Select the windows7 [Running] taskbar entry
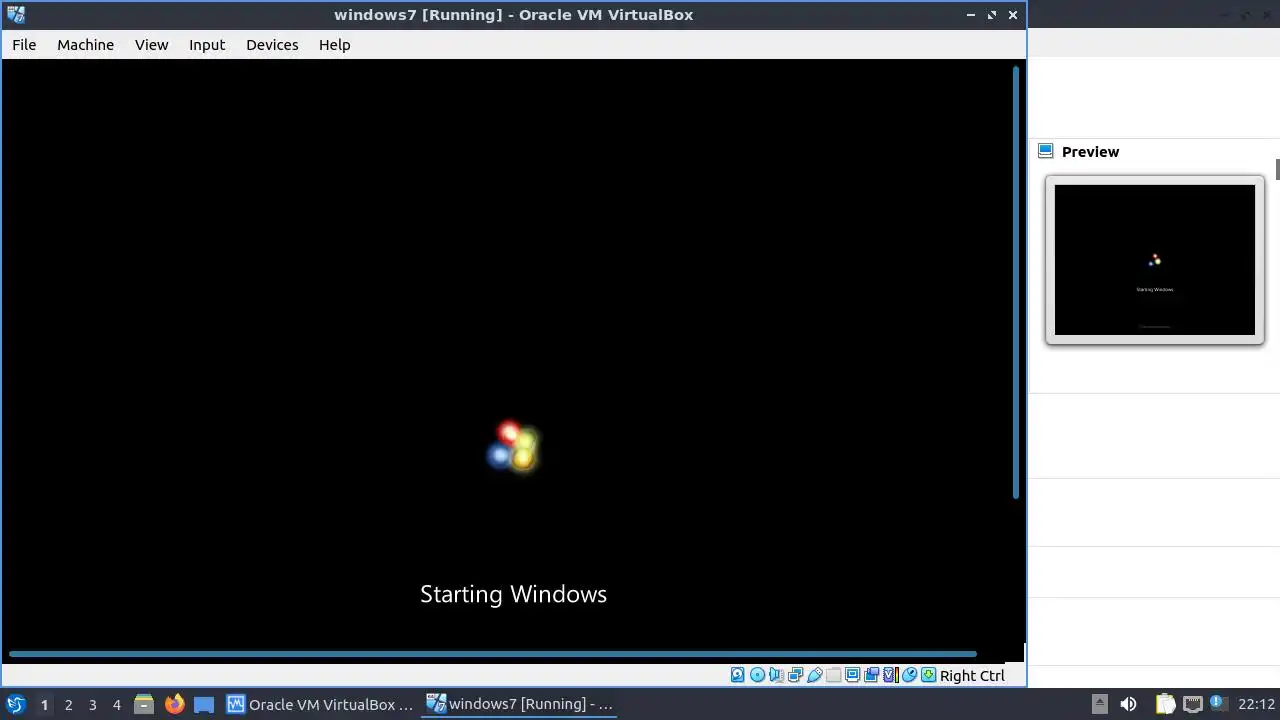 [520, 704]
